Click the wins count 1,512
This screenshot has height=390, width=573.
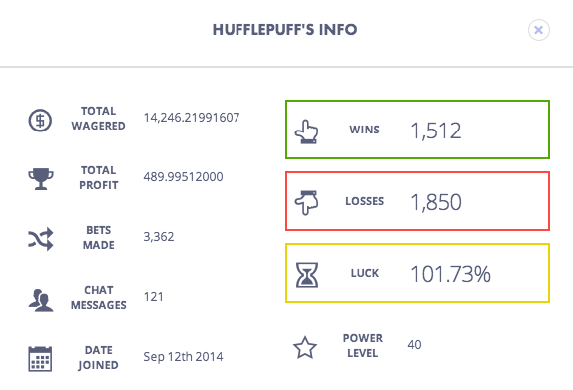coord(436,131)
